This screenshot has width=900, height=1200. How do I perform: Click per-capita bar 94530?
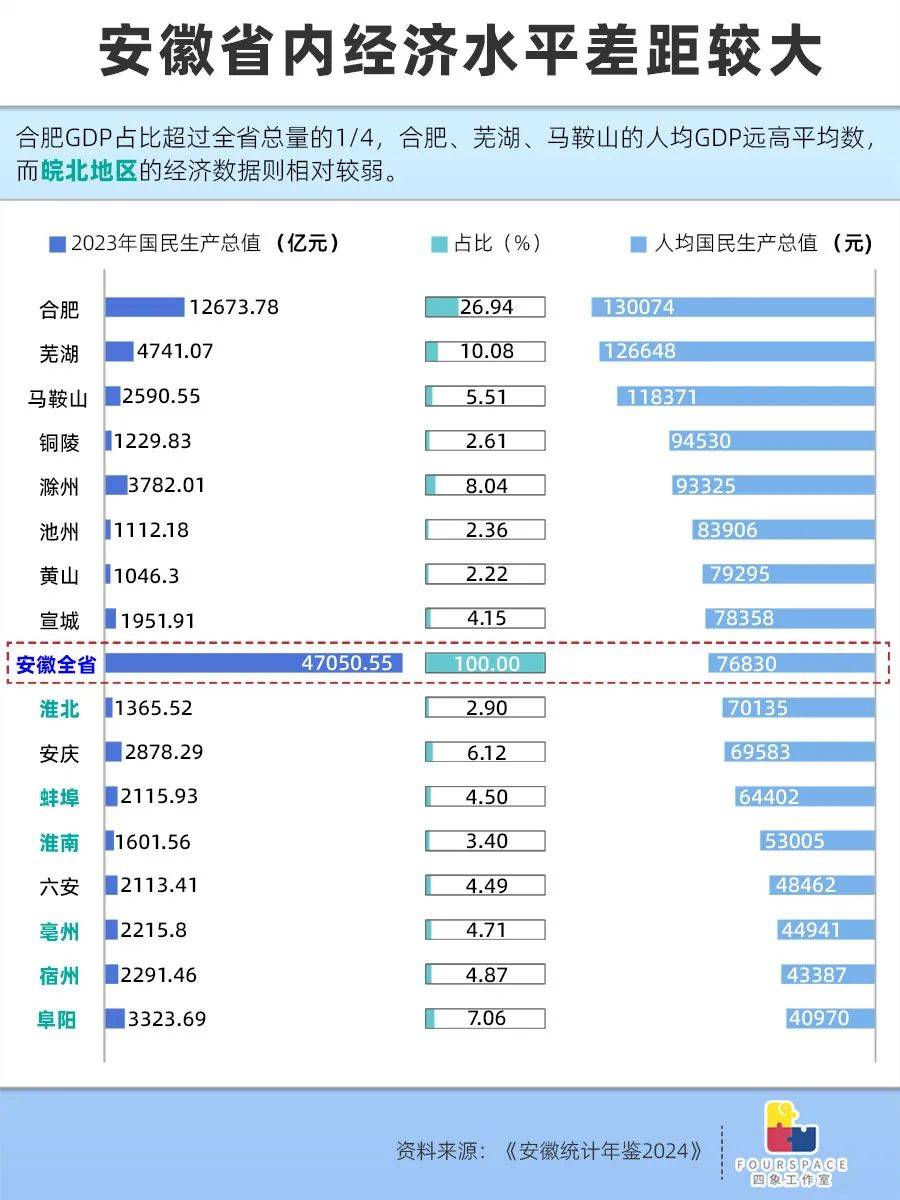tap(772, 441)
